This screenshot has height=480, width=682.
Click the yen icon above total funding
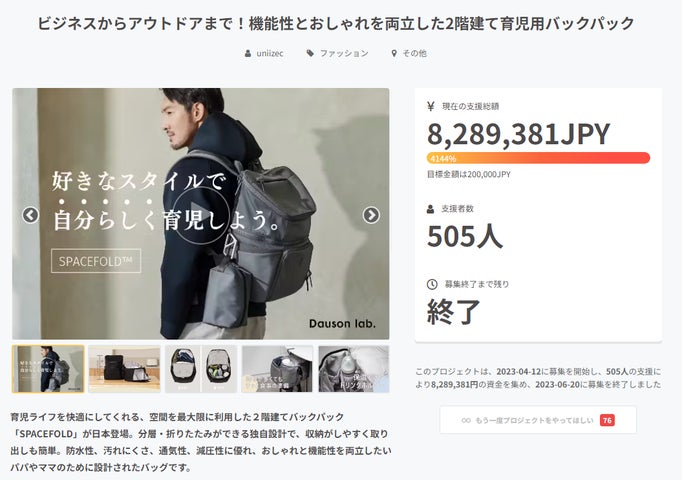click(x=431, y=106)
